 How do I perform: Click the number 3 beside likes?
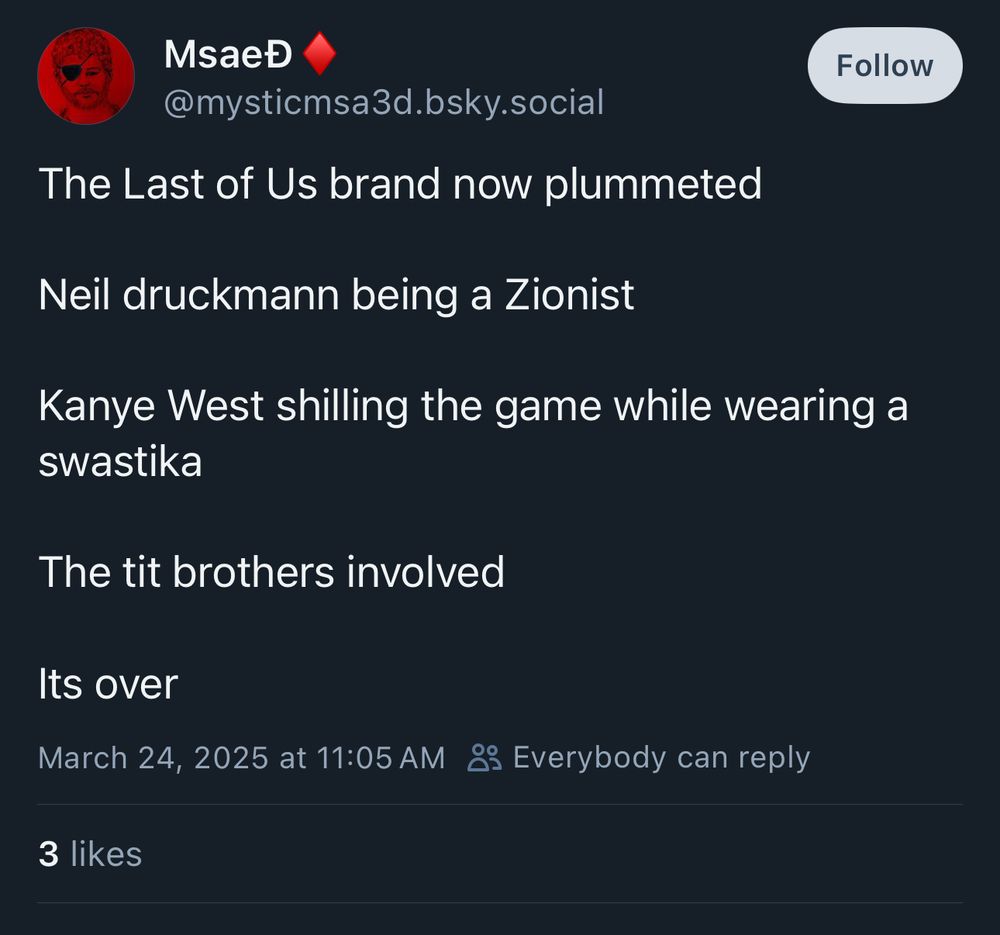pos(48,854)
